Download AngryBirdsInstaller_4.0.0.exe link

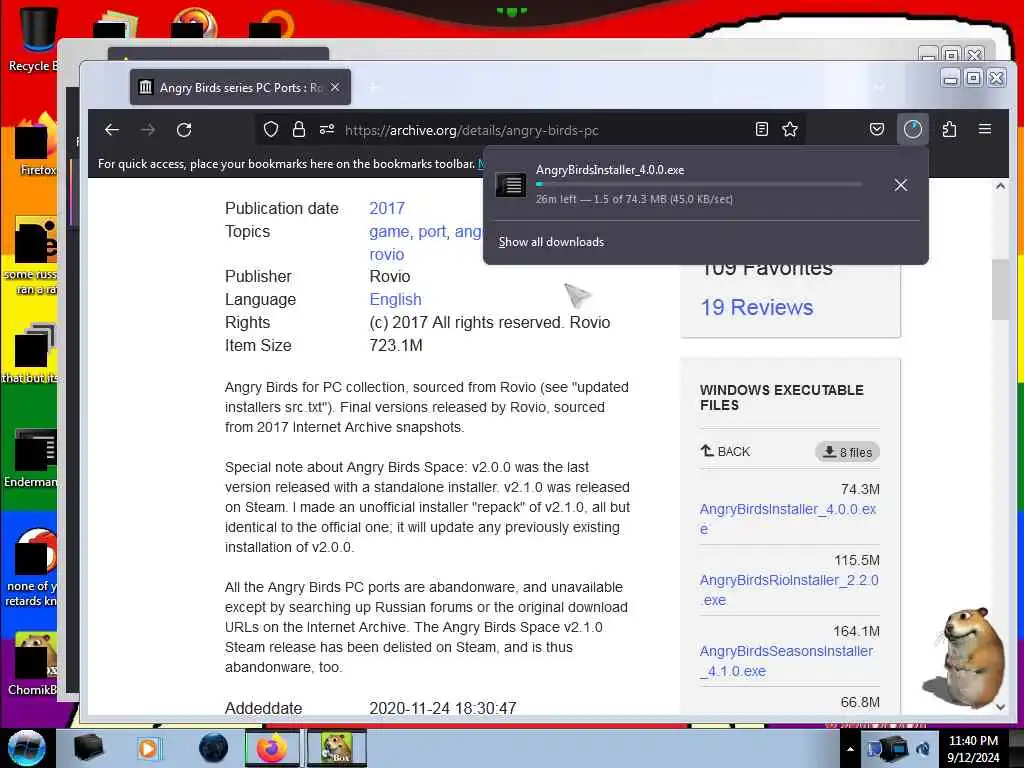(788, 519)
